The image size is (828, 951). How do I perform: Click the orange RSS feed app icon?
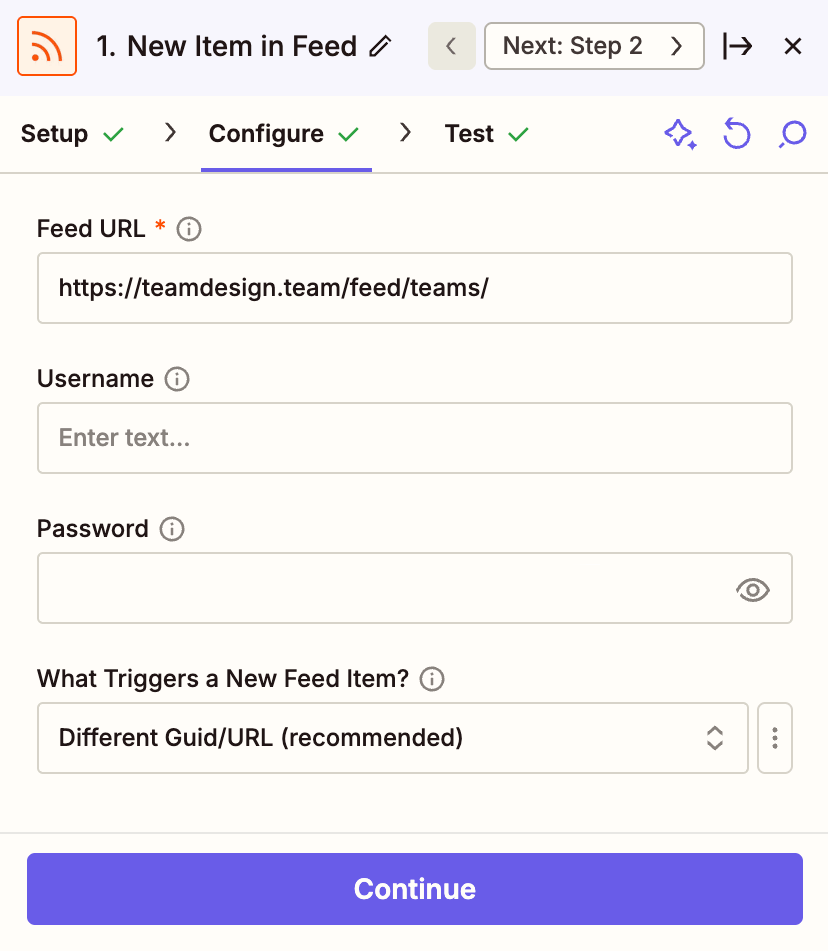(47, 46)
